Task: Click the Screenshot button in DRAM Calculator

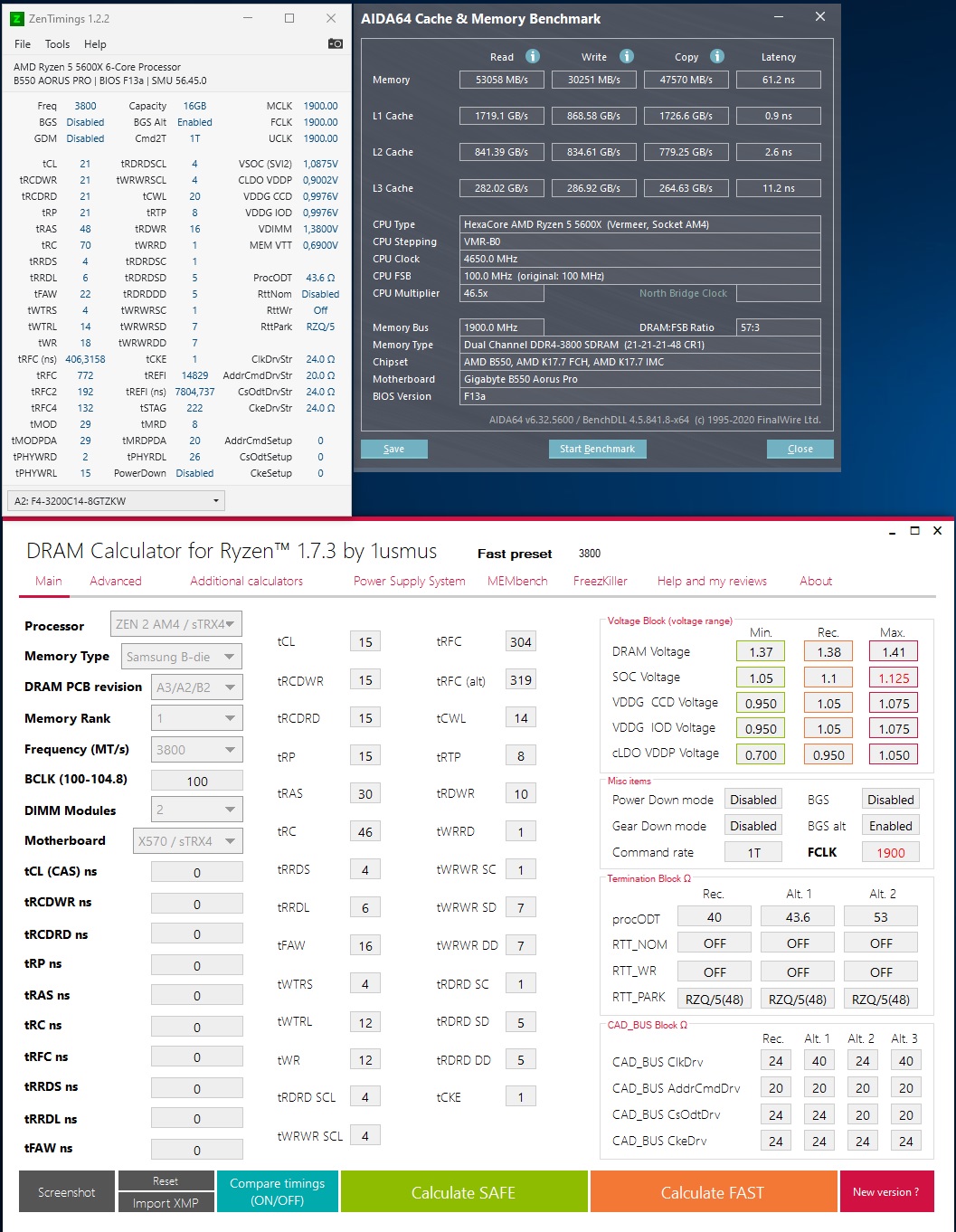Action: click(x=67, y=1192)
